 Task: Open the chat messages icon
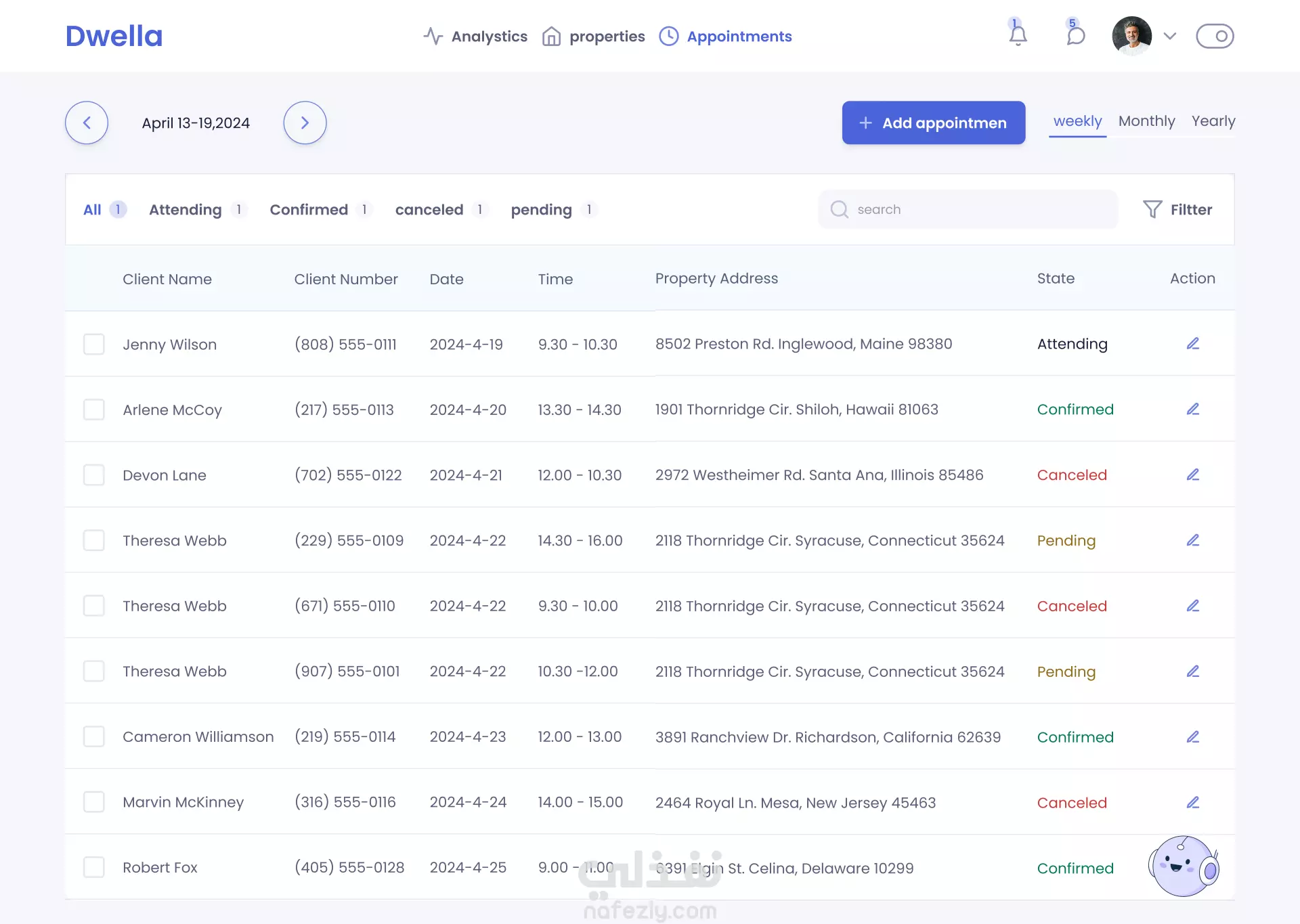[1075, 35]
